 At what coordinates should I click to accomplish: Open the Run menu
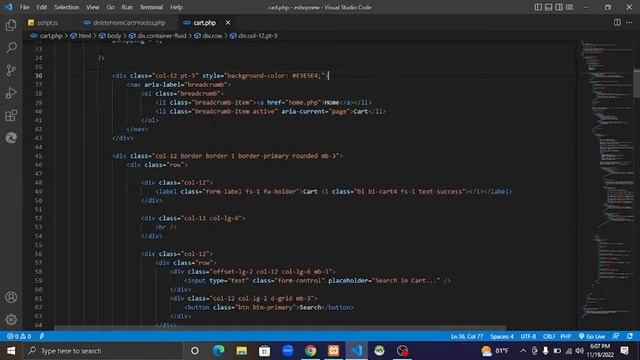coord(127,7)
